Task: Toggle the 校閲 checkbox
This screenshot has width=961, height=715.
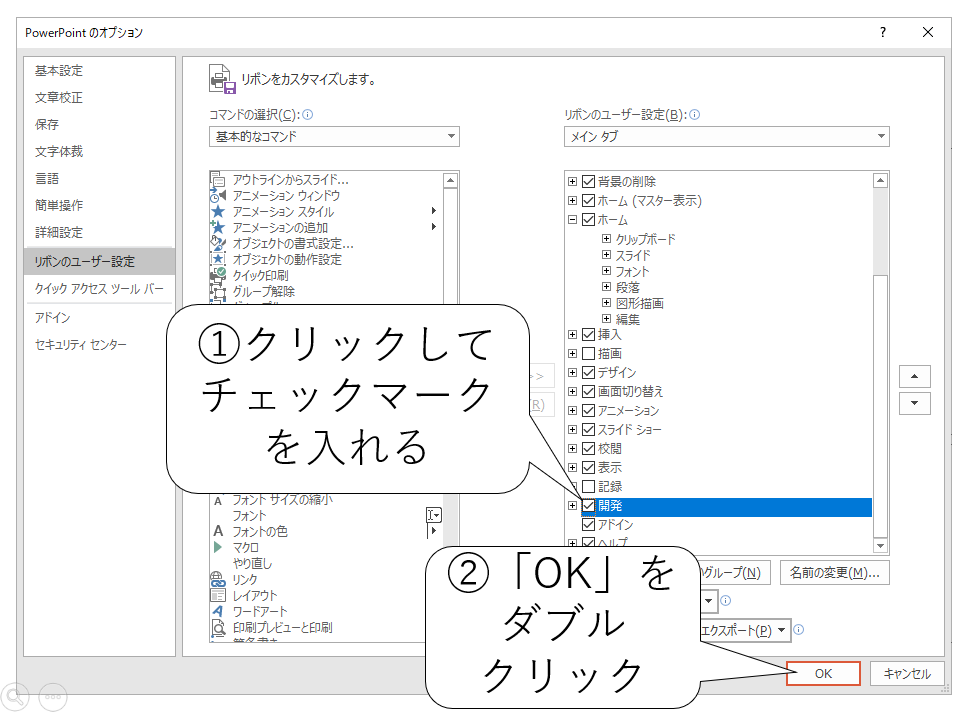Action: (x=588, y=448)
